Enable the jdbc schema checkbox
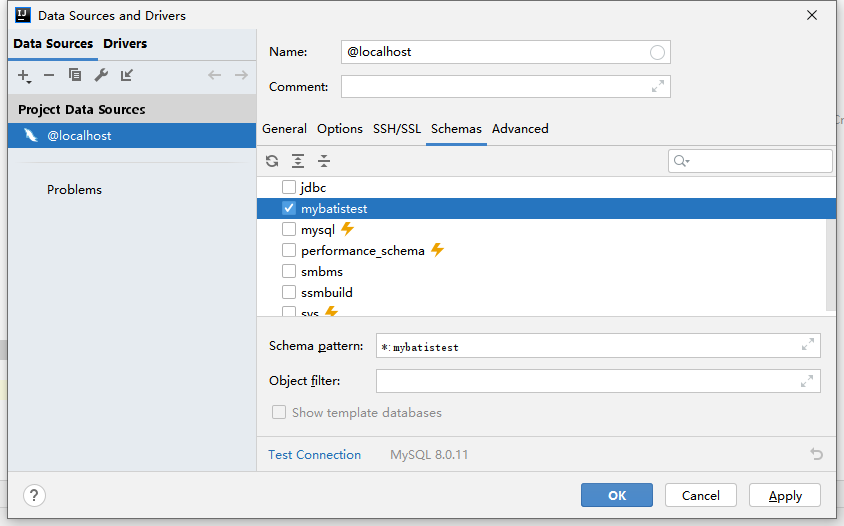This screenshot has height=526, width=844. 289,187
